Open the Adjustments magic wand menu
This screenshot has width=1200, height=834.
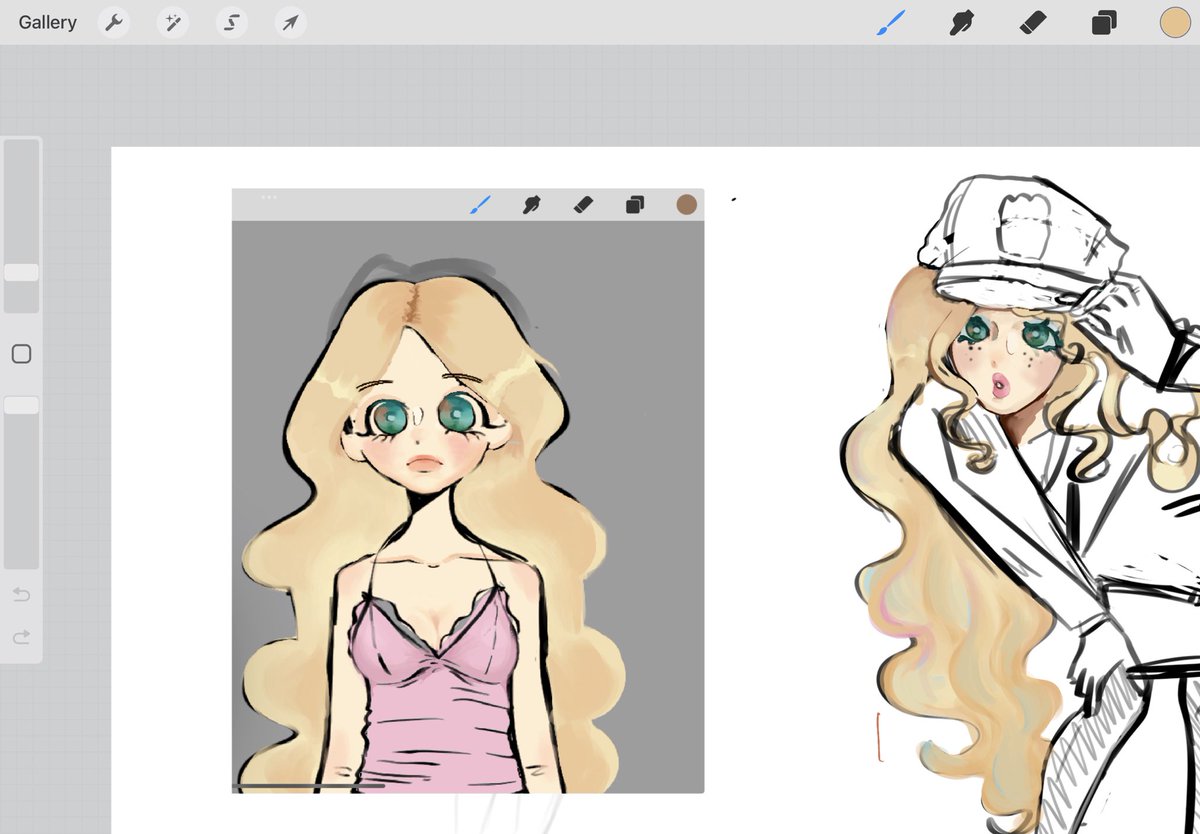pyautogui.click(x=172, y=22)
